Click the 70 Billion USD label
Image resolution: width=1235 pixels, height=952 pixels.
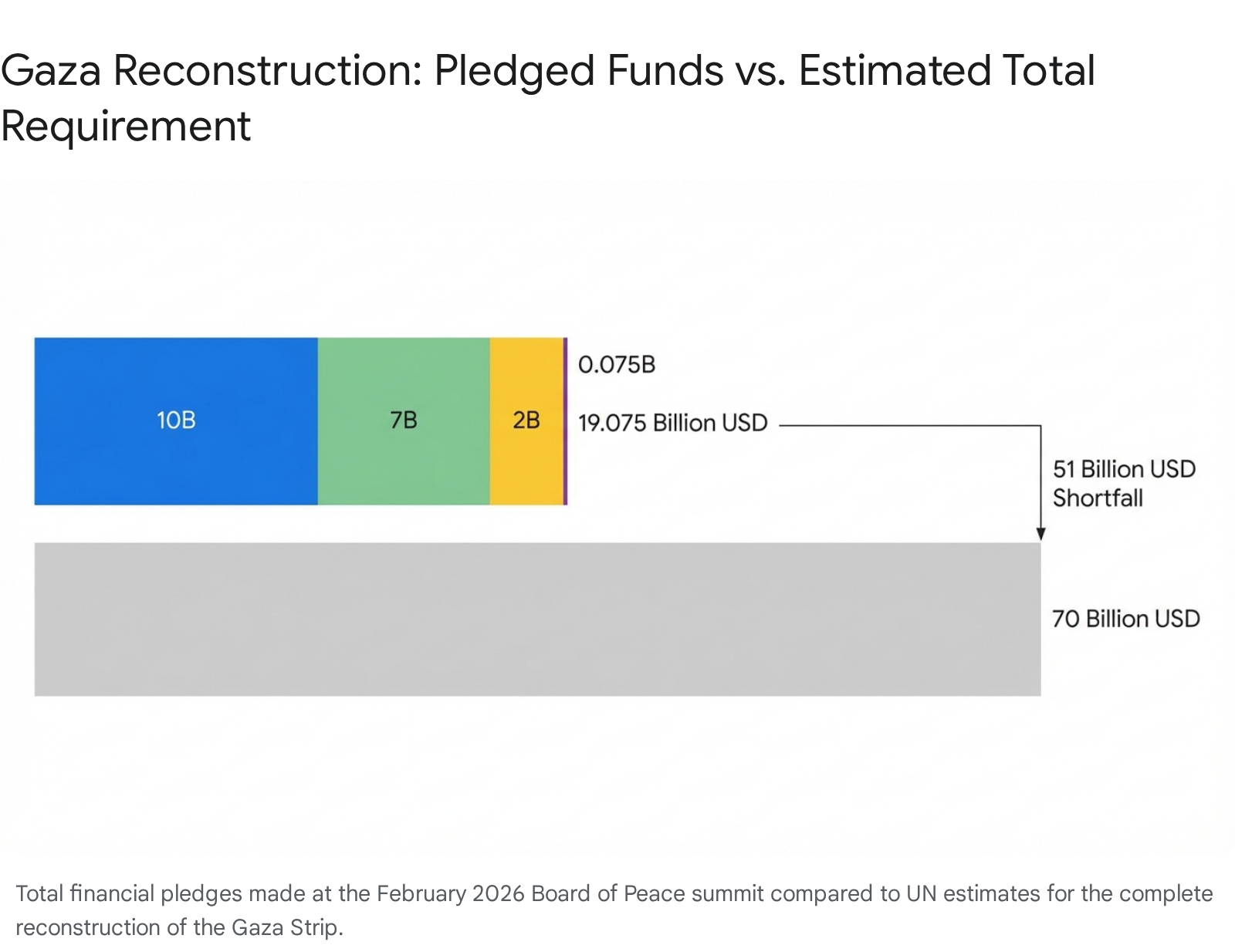click(x=1125, y=619)
